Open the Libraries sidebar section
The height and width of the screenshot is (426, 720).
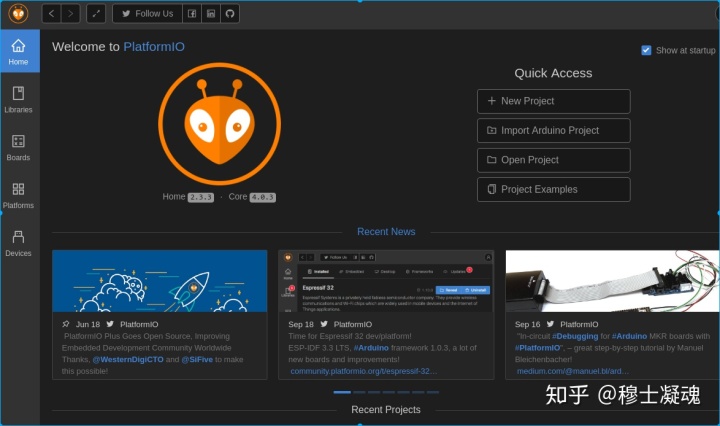(18, 99)
